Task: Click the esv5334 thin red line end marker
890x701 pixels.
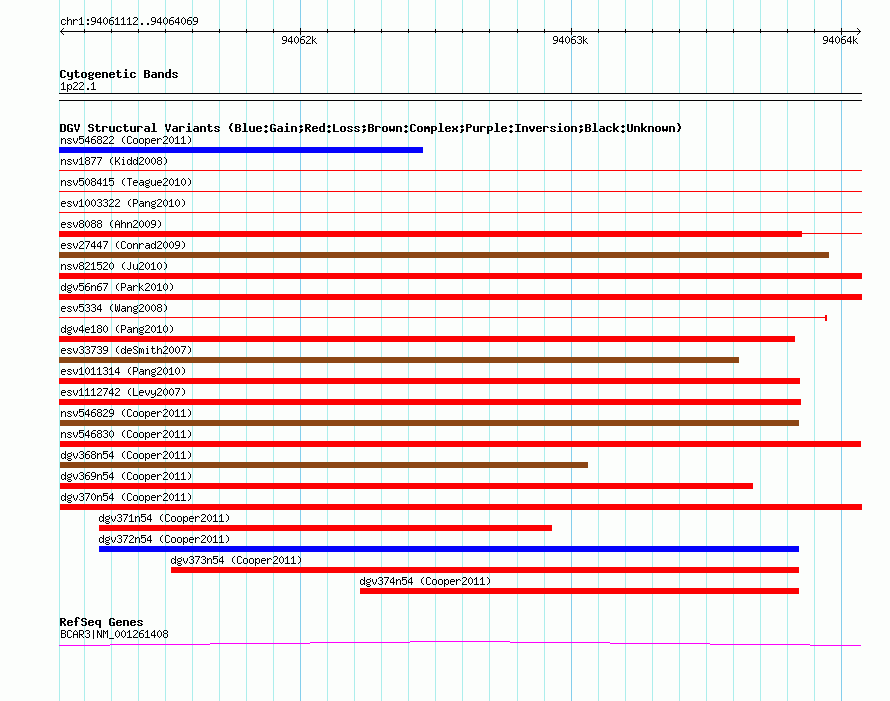Action: point(826,318)
